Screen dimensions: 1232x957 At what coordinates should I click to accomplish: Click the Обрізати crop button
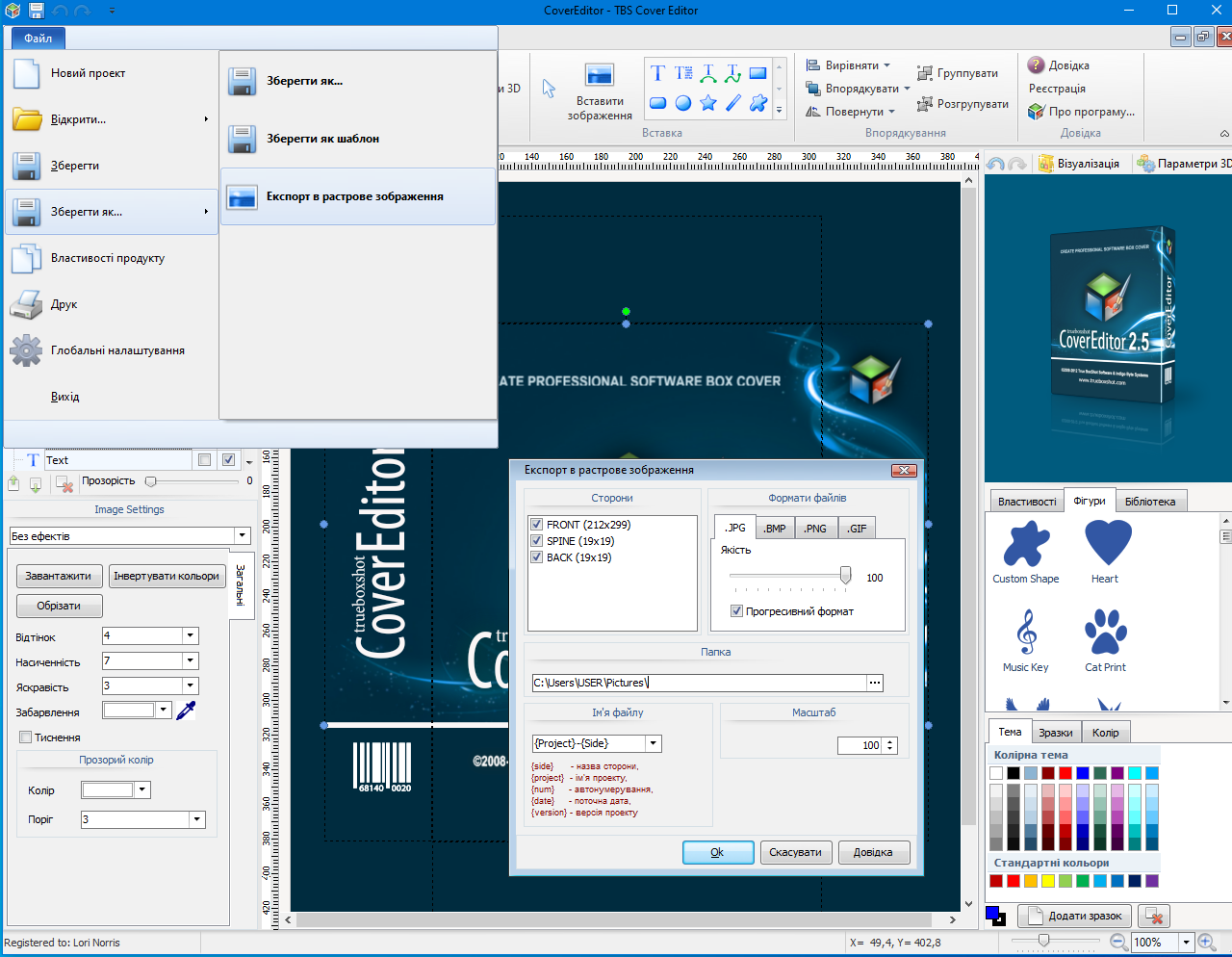tap(59, 606)
